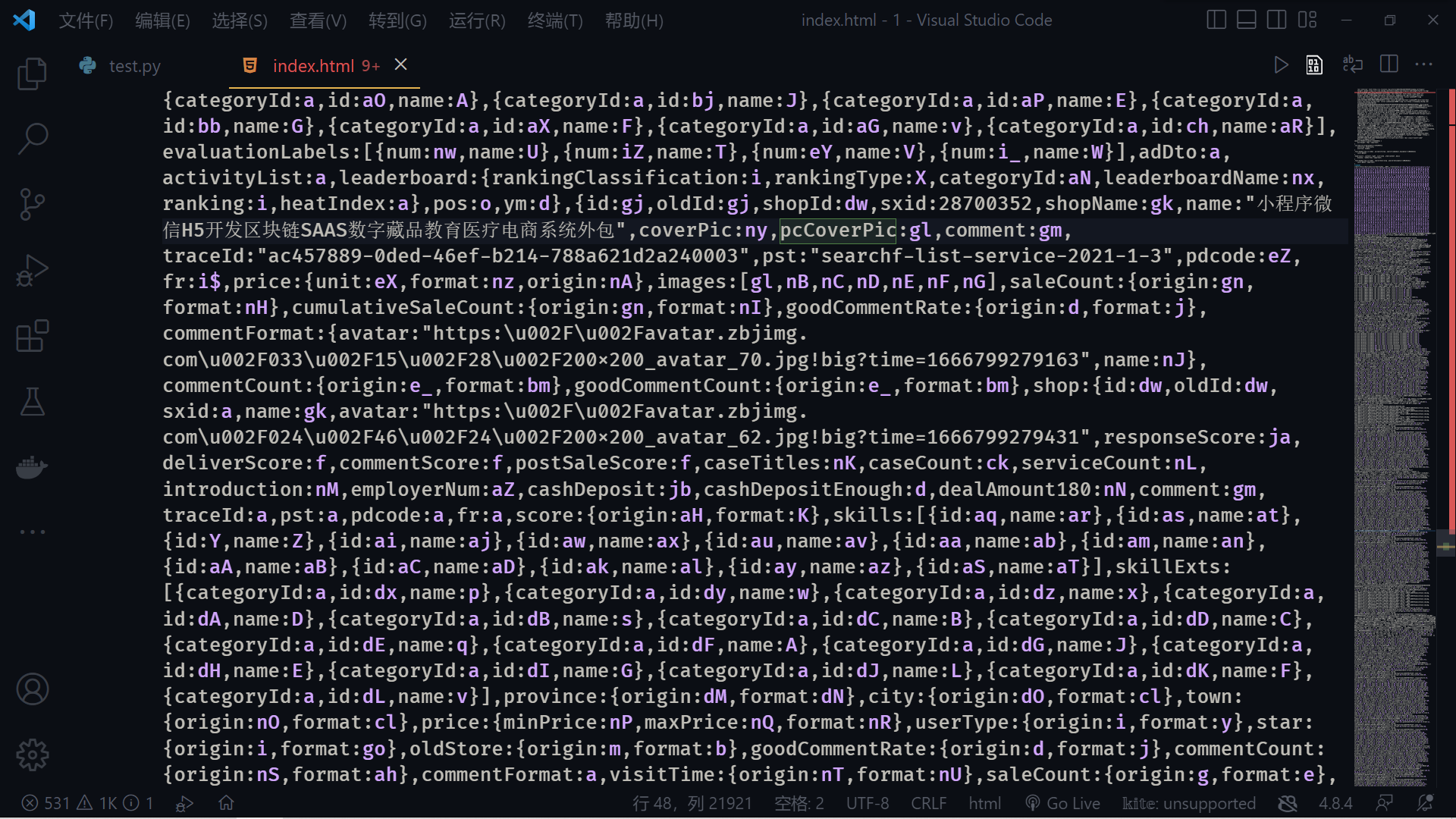Change the UTF-8 encoding setting
Image resolution: width=1456 pixels, height=819 pixels.
pos(867,802)
